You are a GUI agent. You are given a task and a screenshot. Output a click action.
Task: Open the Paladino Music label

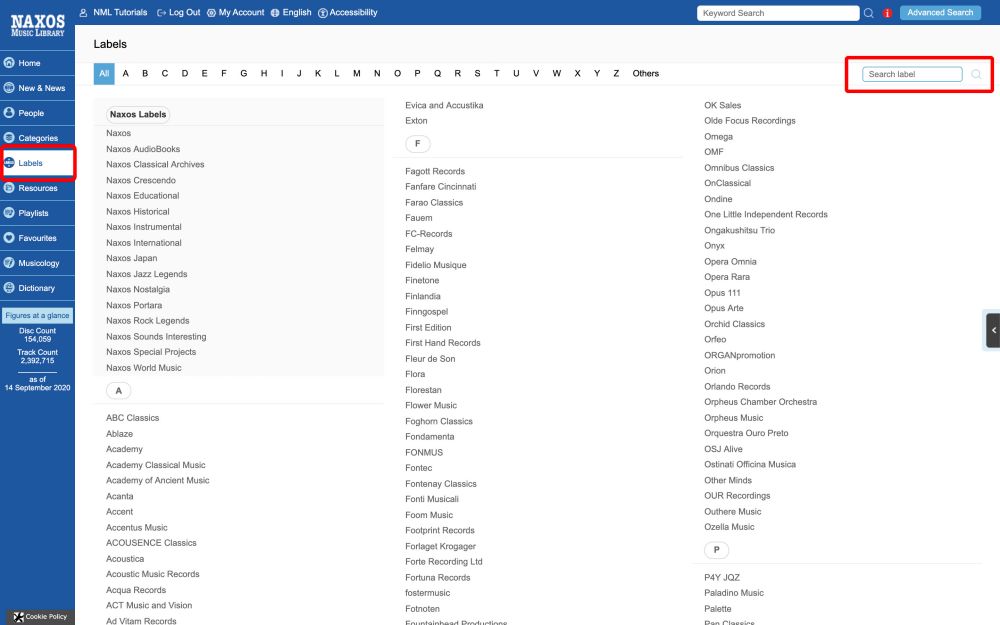coord(734,592)
